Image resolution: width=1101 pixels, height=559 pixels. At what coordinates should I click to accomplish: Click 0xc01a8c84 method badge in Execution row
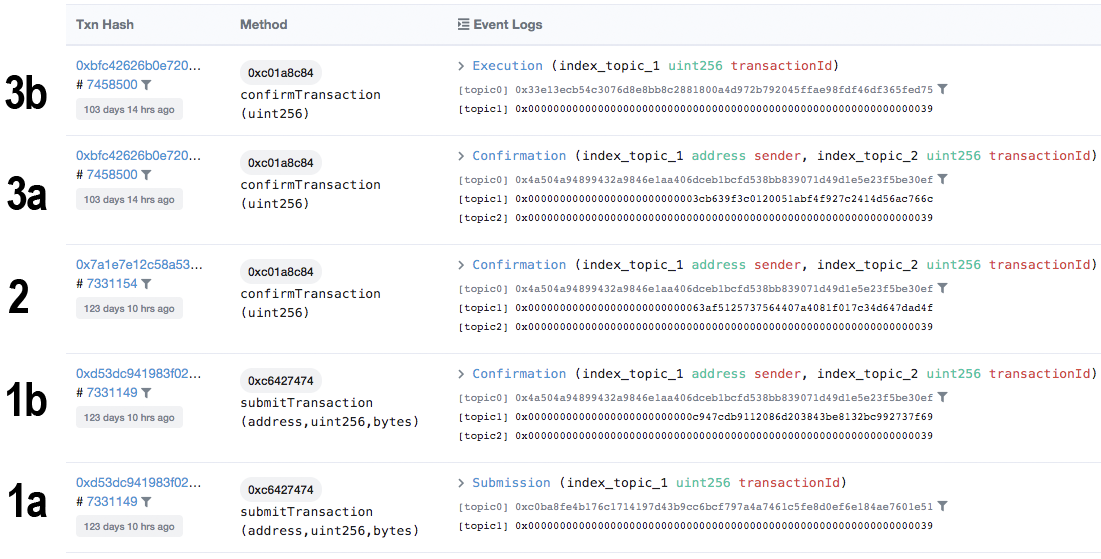pyautogui.click(x=281, y=73)
